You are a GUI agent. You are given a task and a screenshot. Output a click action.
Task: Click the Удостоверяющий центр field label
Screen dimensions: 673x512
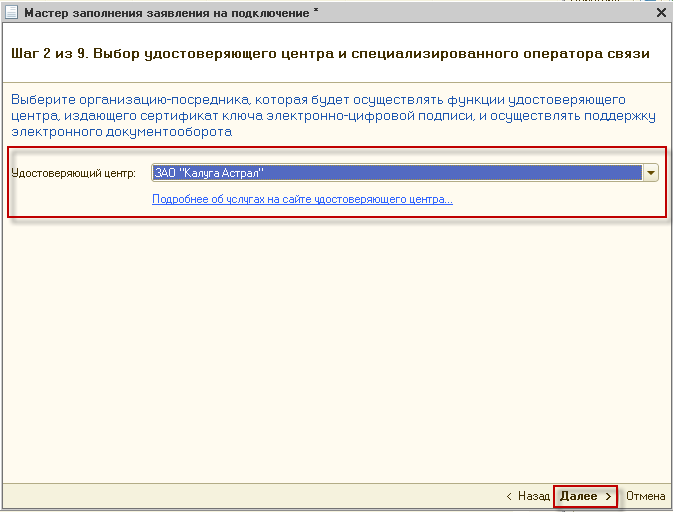click(x=73, y=173)
